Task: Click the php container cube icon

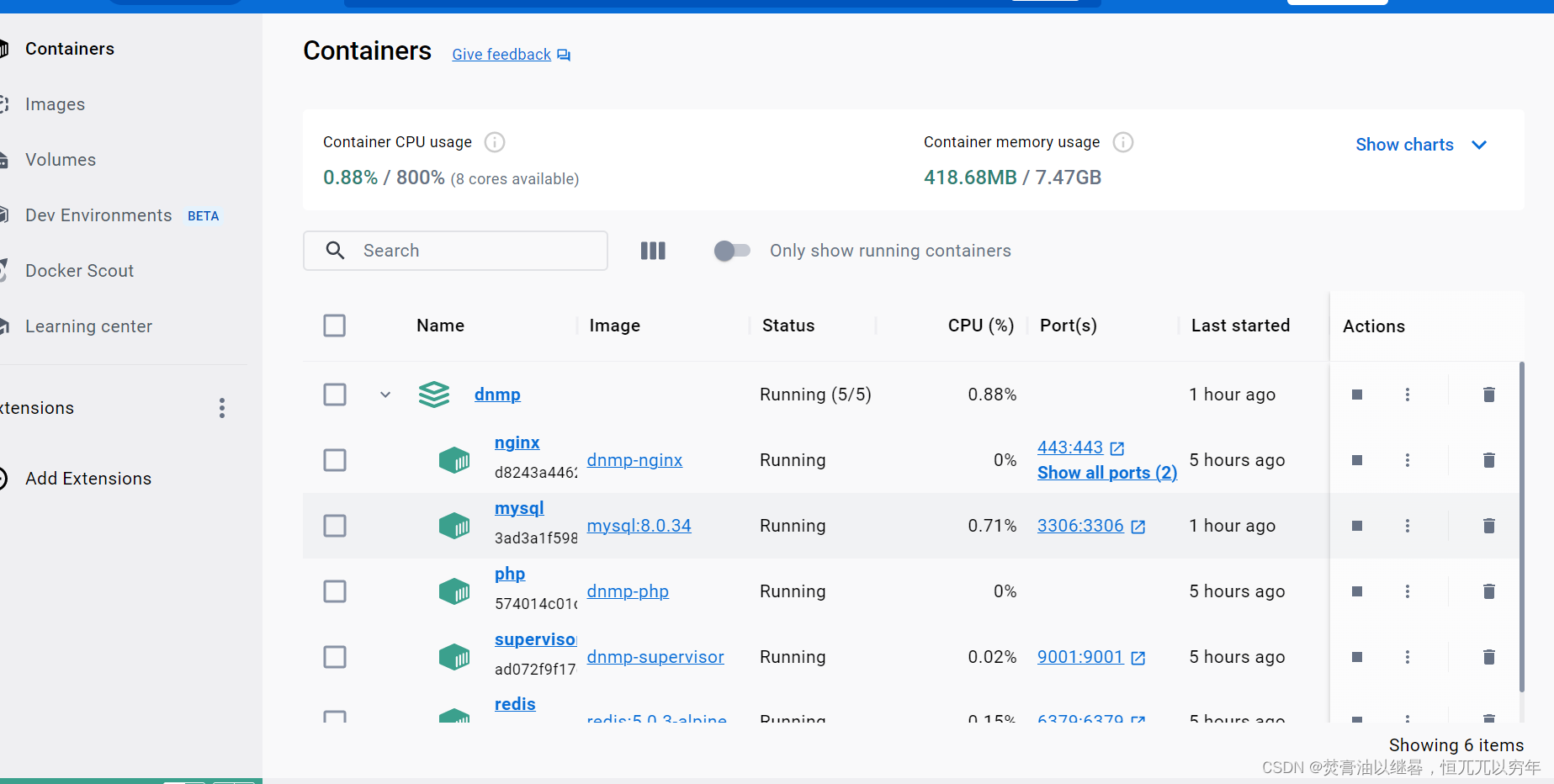Action: (454, 591)
